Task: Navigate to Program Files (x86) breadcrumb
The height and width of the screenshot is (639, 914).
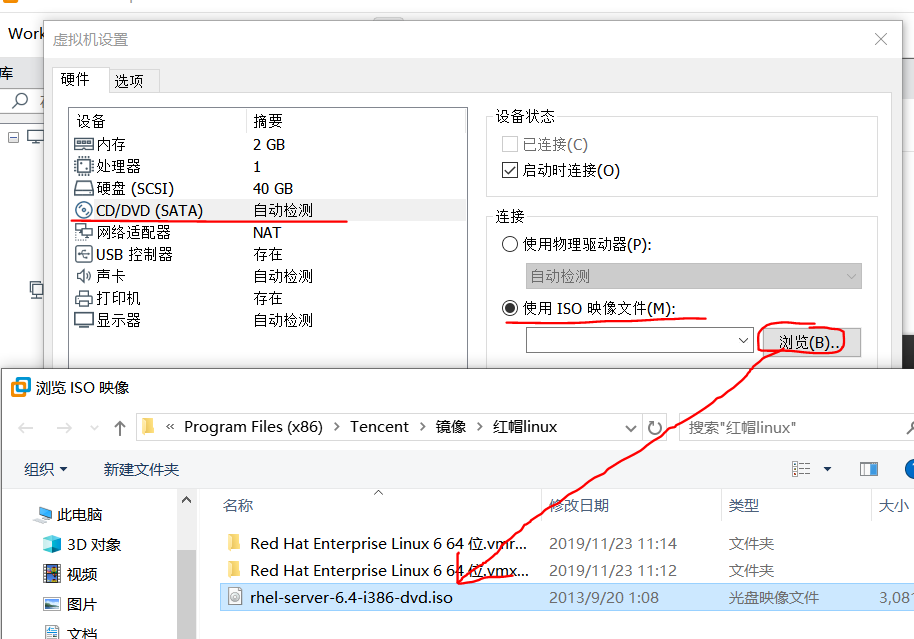Action: (x=254, y=427)
